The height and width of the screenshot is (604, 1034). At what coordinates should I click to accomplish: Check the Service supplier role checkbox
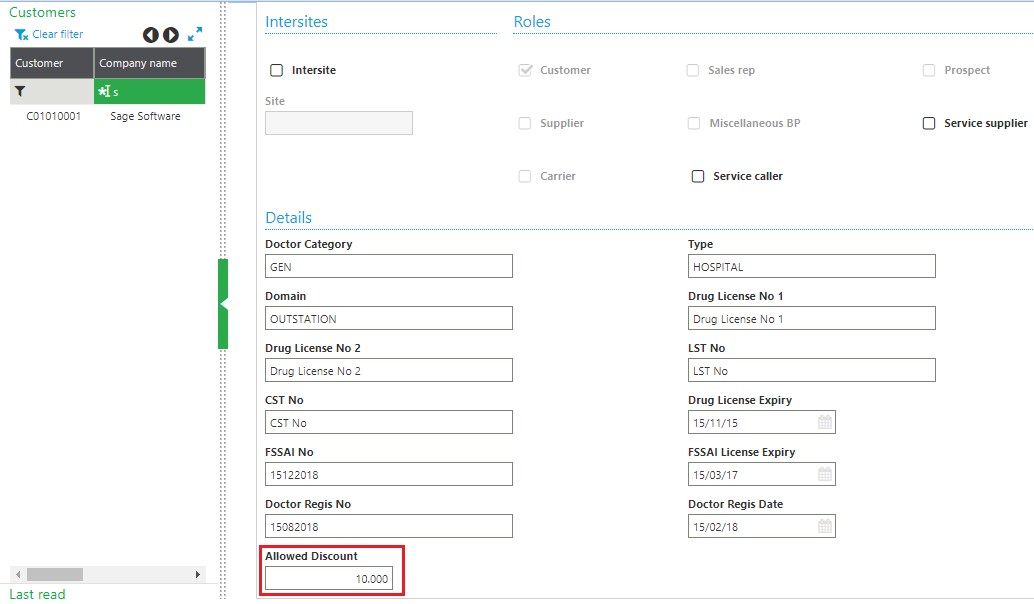pyautogui.click(x=929, y=123)
